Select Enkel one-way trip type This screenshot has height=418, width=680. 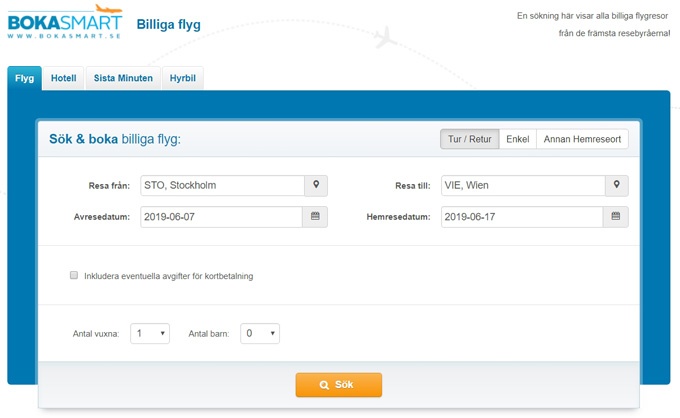coord(517,139)
